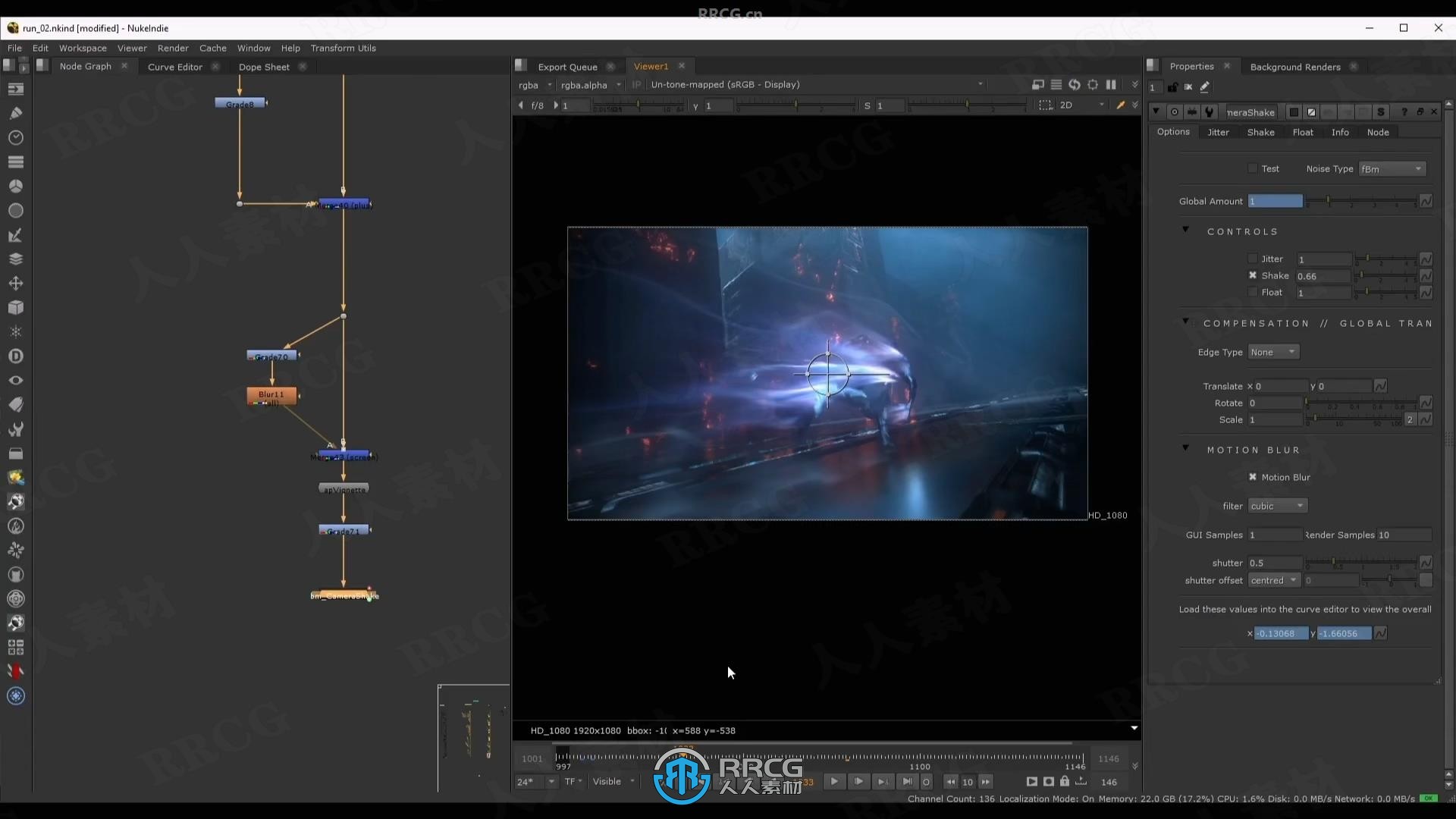This screenshot has width=1456, height=819.
Task: Click the viewer refresh (sync) icon
Action: [1075, 85]
